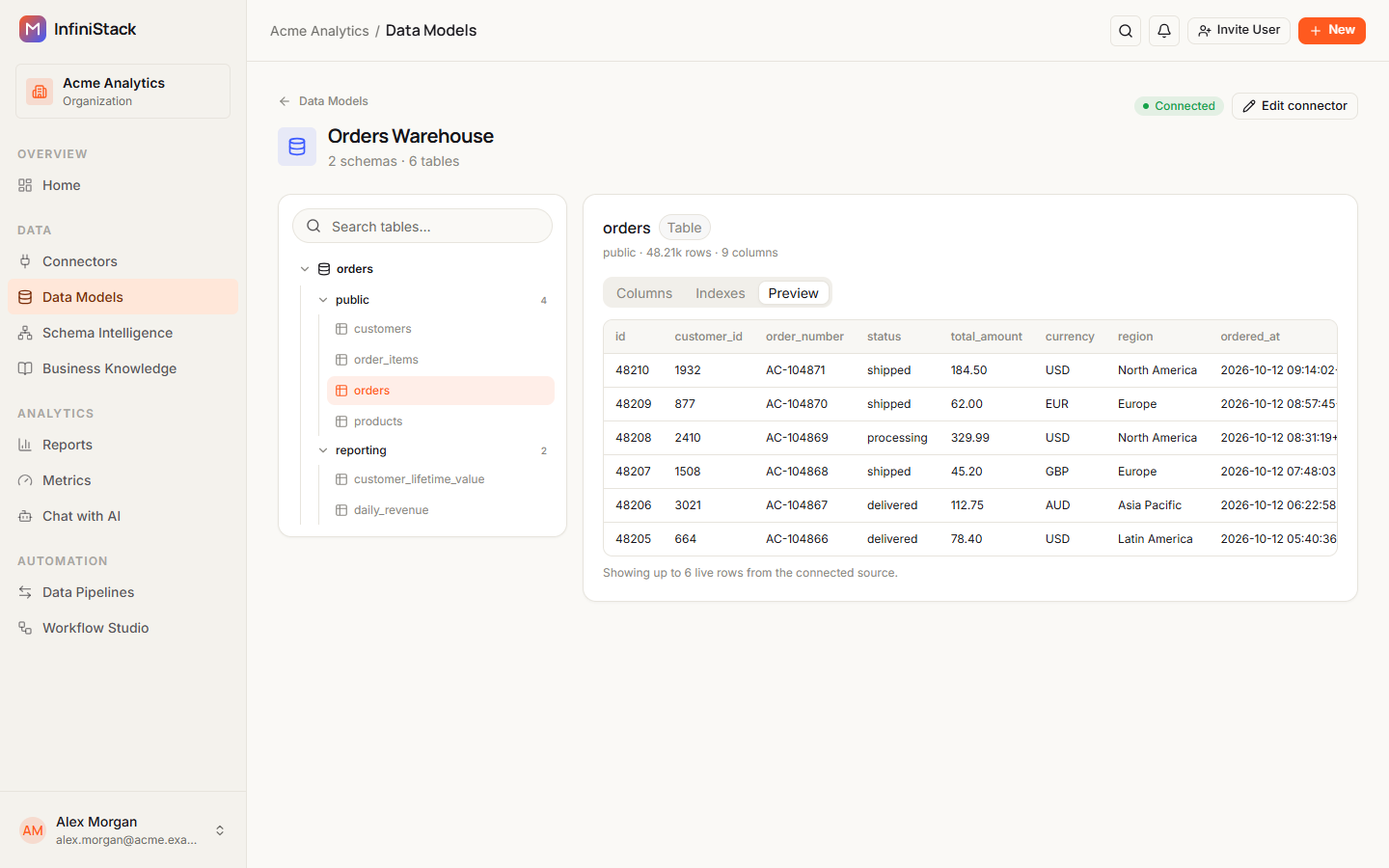Select the customers table in the tree
This screenshot has width=1389, height=868.
click(x=441, y=329)
